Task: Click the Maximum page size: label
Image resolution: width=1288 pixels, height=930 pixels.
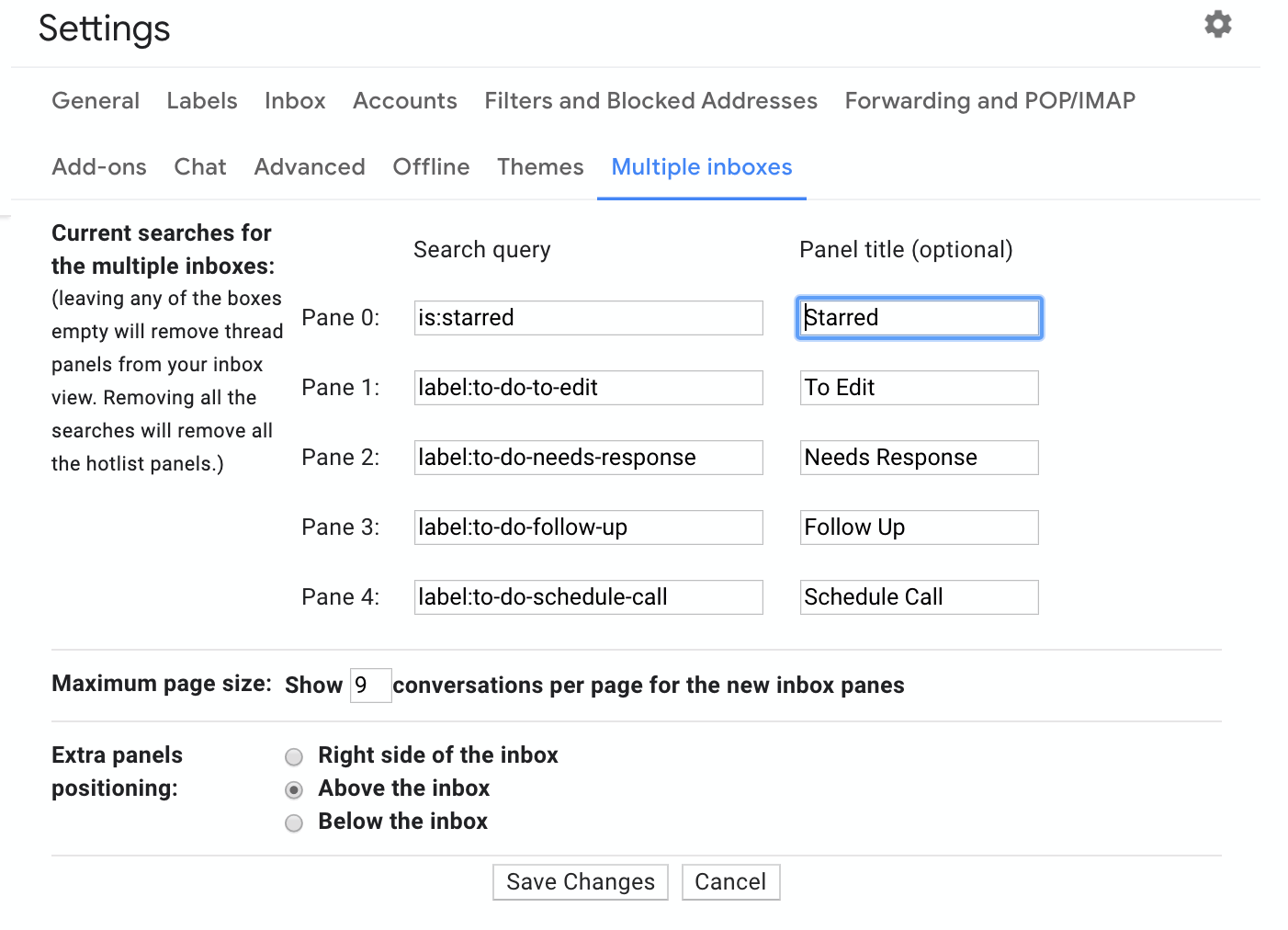Action: (x=162, y=684)
